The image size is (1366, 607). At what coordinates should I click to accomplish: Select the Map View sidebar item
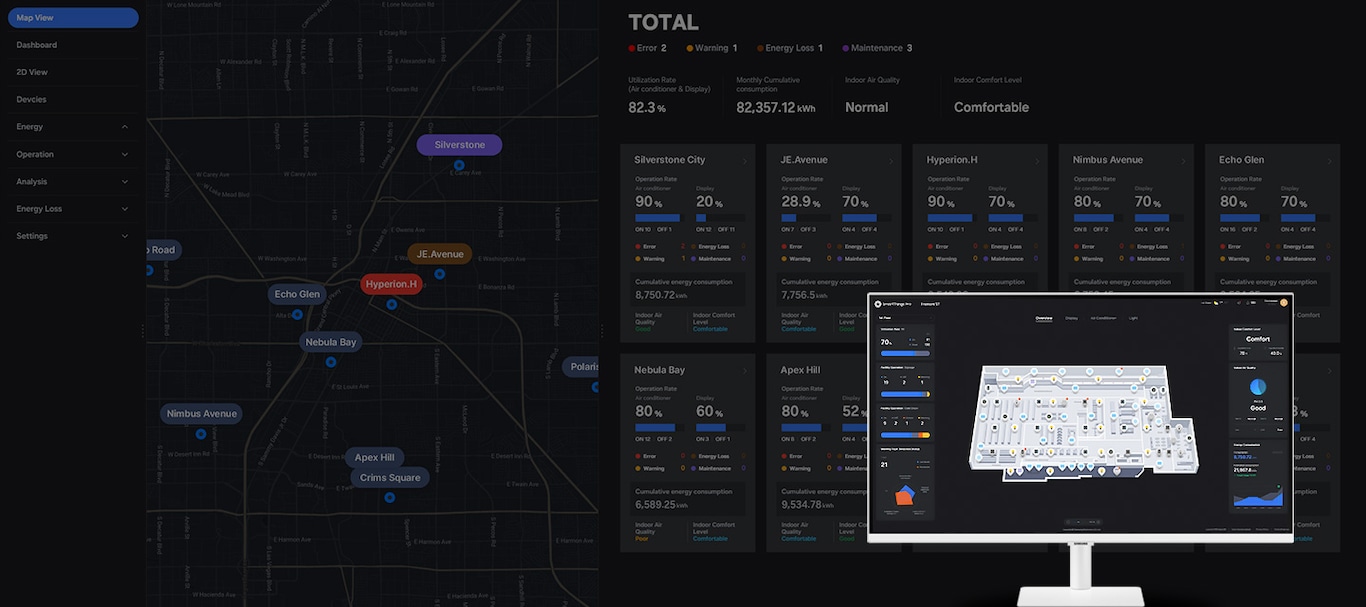coord(72,17)
